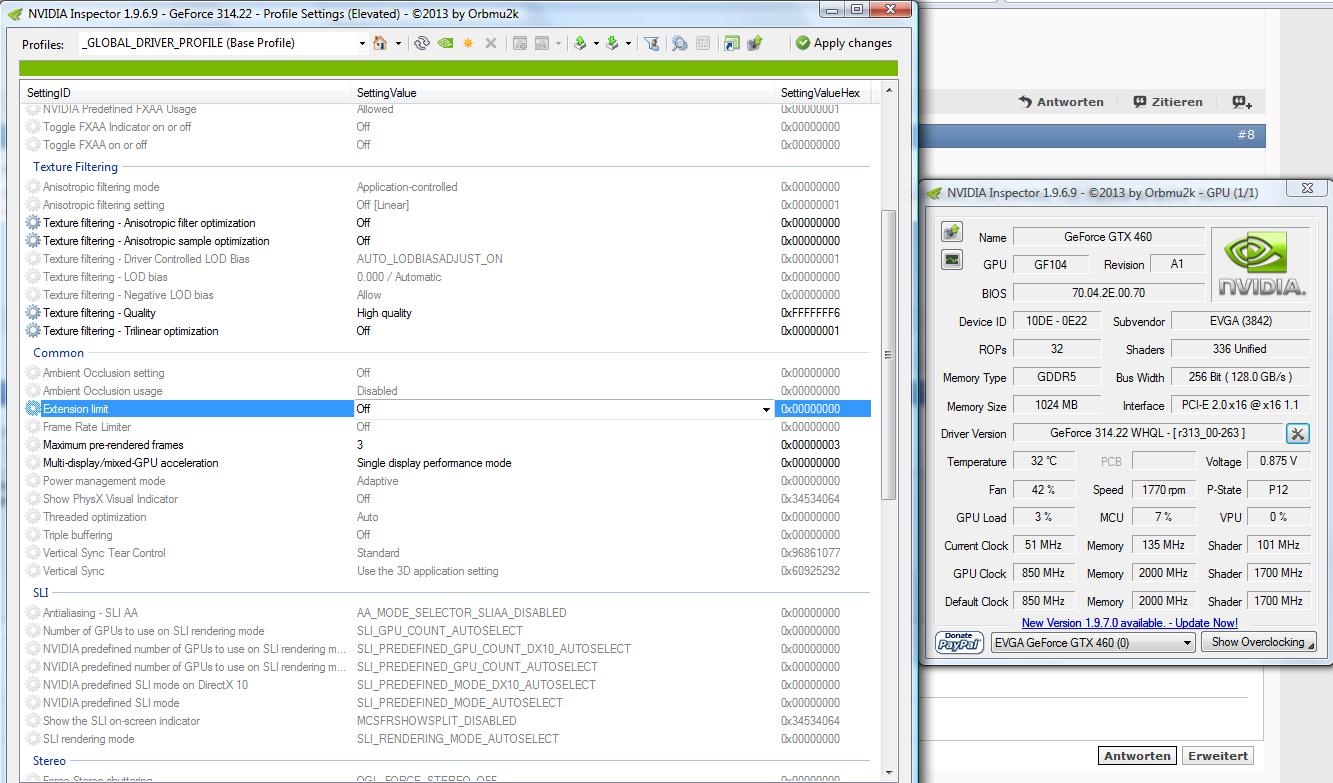This screenshot has height=783, width=1333.
Task: Click the green export profiles arrow icon
Action: [x=580, y=43]
